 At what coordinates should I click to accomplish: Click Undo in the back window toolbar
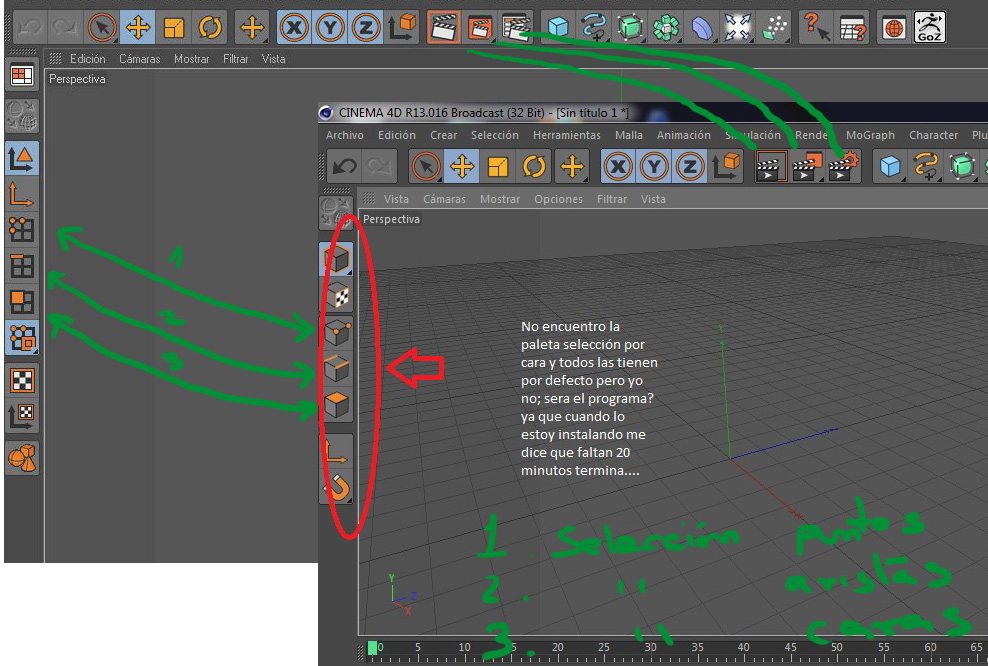click(x=29, y=28)
